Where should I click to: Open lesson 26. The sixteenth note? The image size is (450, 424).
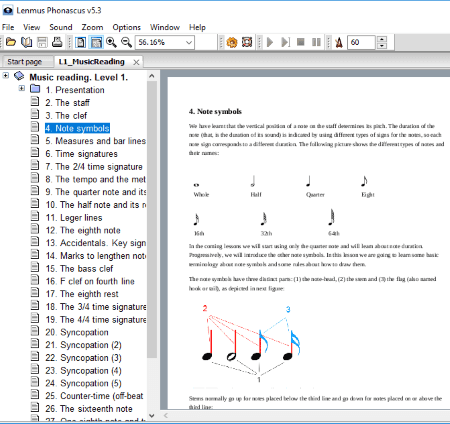coord(89,409)
